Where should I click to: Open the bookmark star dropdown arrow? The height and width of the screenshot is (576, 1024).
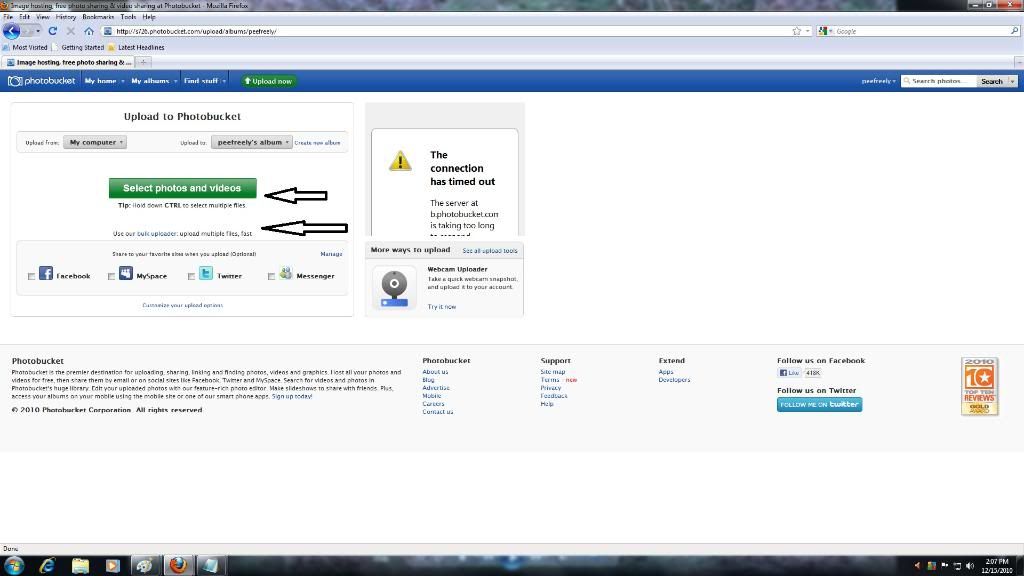(808, 31)
